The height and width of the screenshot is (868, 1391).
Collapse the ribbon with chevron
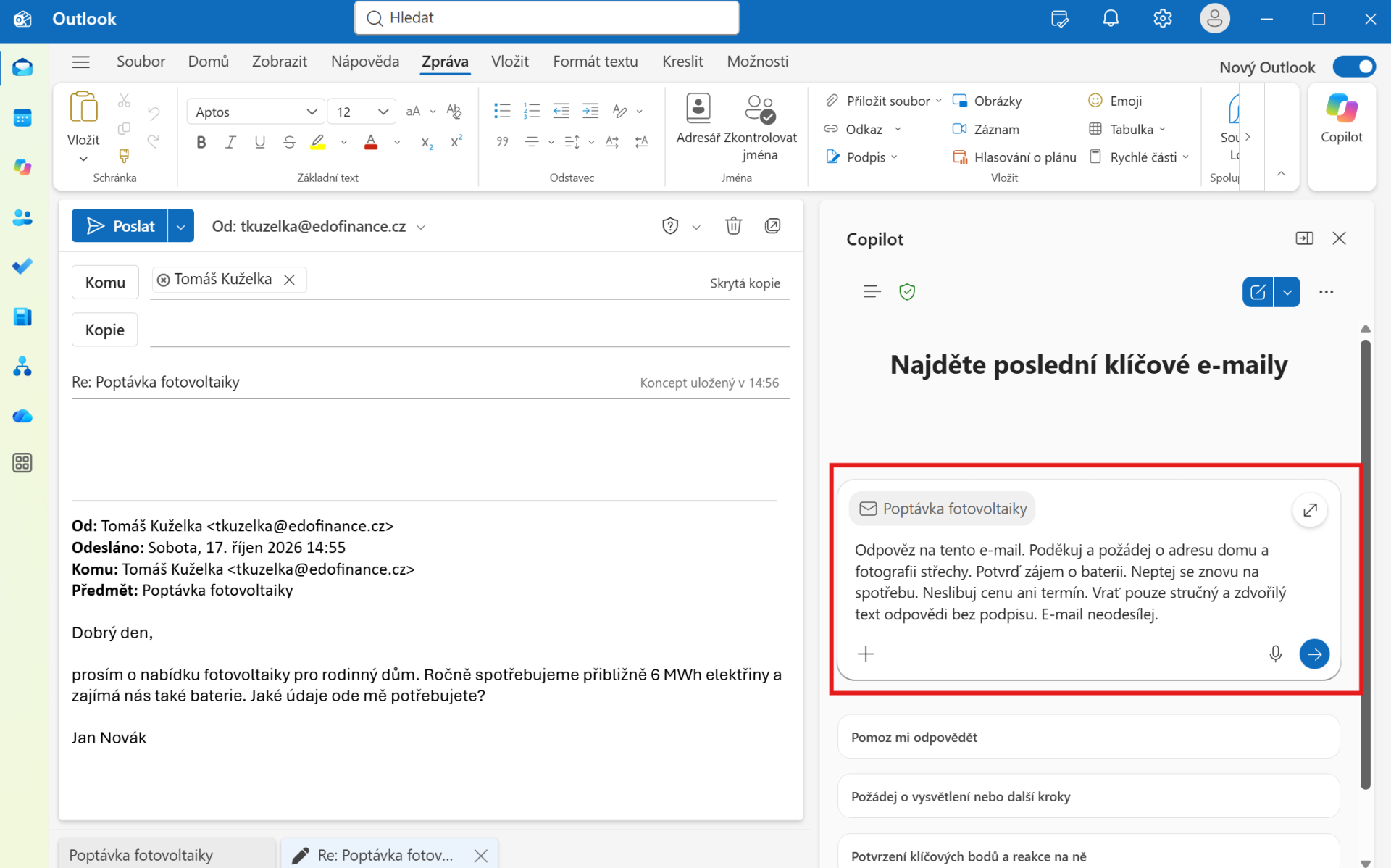(x=1281, y=174)
